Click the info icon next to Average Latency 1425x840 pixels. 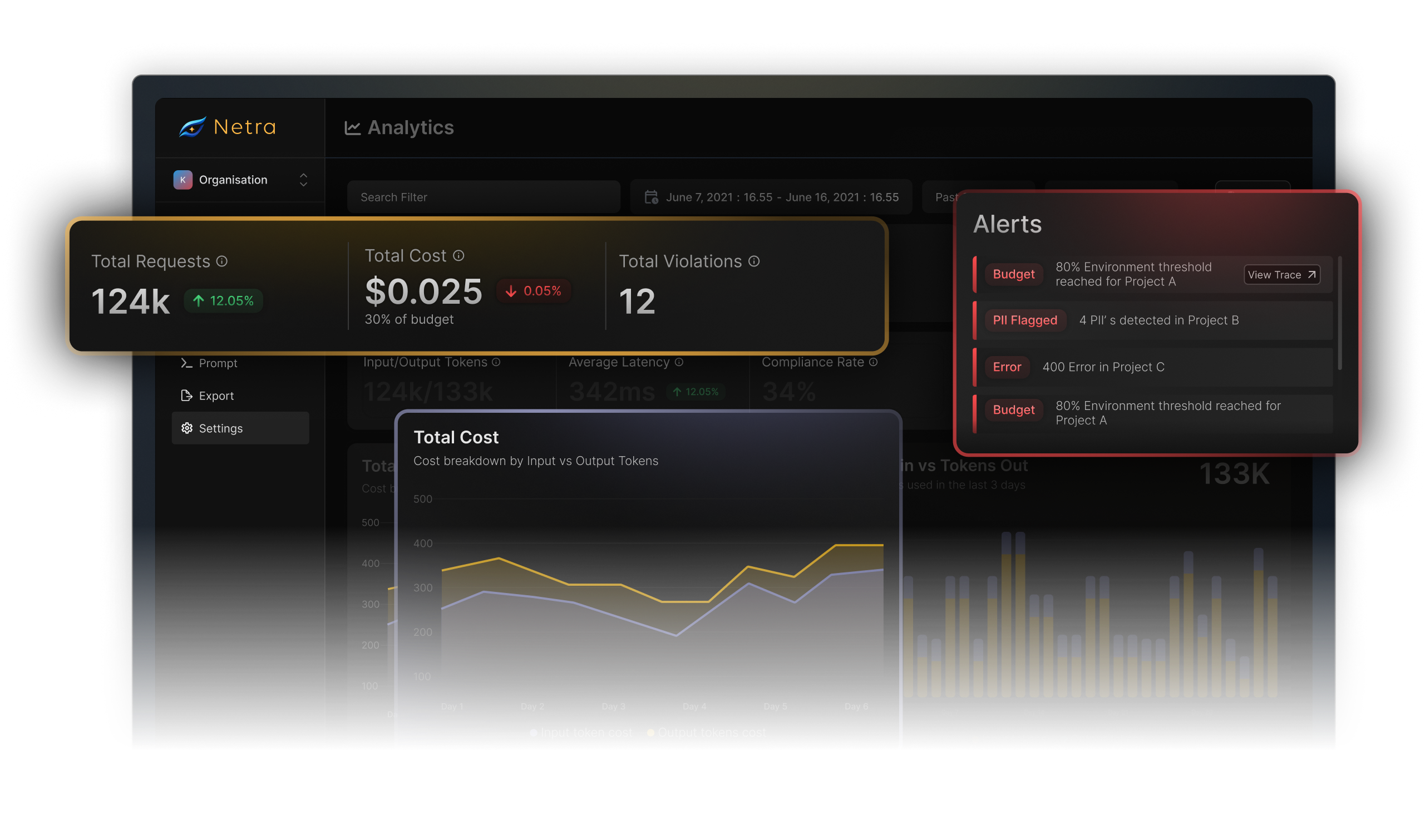point(679,362)
